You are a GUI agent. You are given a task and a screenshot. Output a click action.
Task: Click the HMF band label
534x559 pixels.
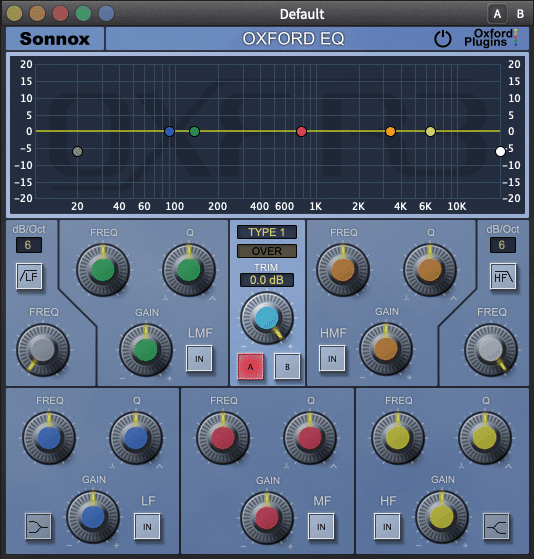(333, 333)
